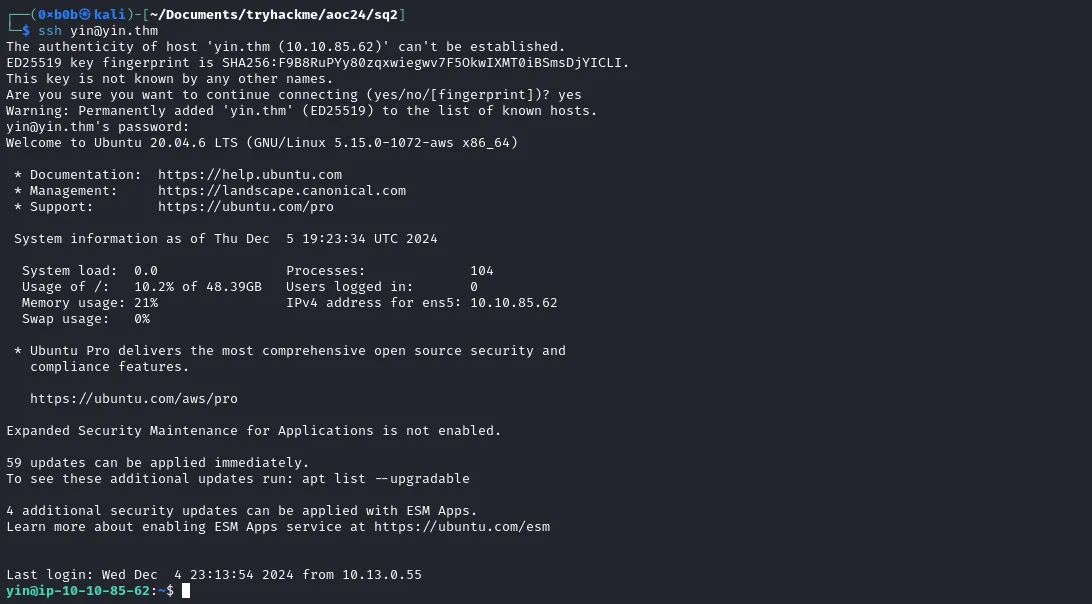The image size is (1092, 604).
Task: Click the ubuntu.com/pro support link
Action: [245, 207]
